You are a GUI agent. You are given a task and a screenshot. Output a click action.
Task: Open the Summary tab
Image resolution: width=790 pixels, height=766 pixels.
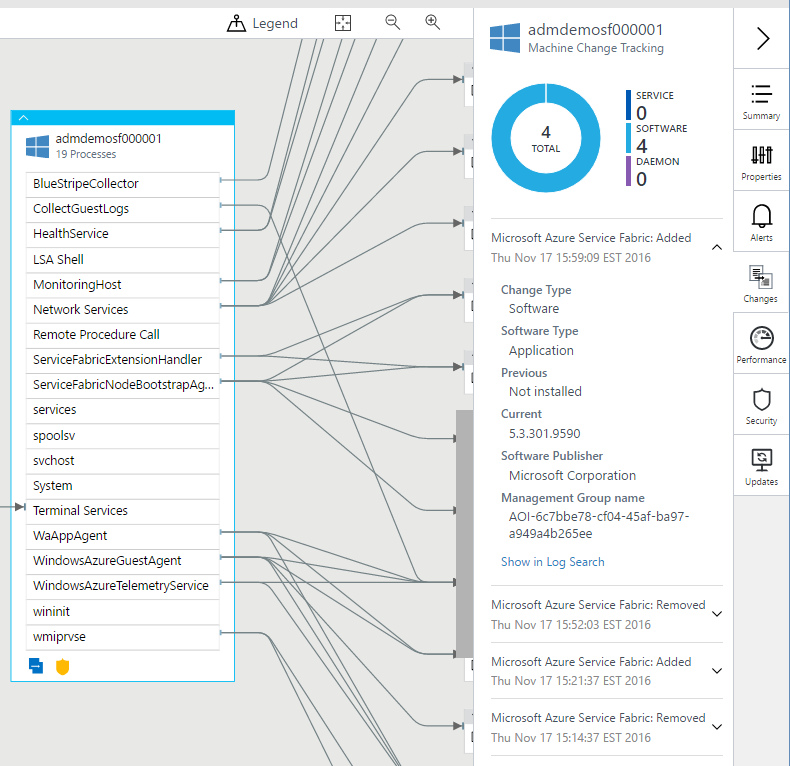coord(761,102)
